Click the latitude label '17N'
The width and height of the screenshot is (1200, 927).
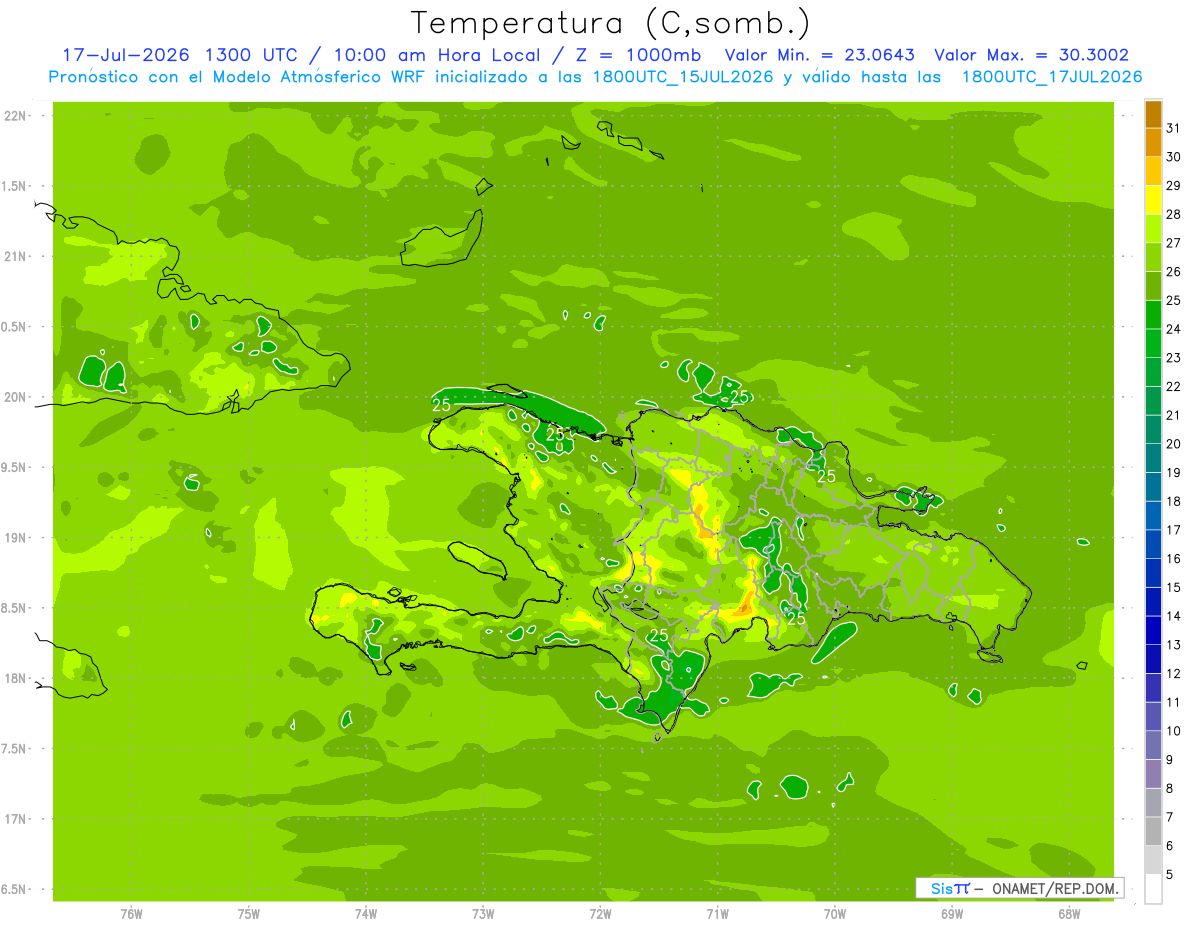(x=15, y=819)
